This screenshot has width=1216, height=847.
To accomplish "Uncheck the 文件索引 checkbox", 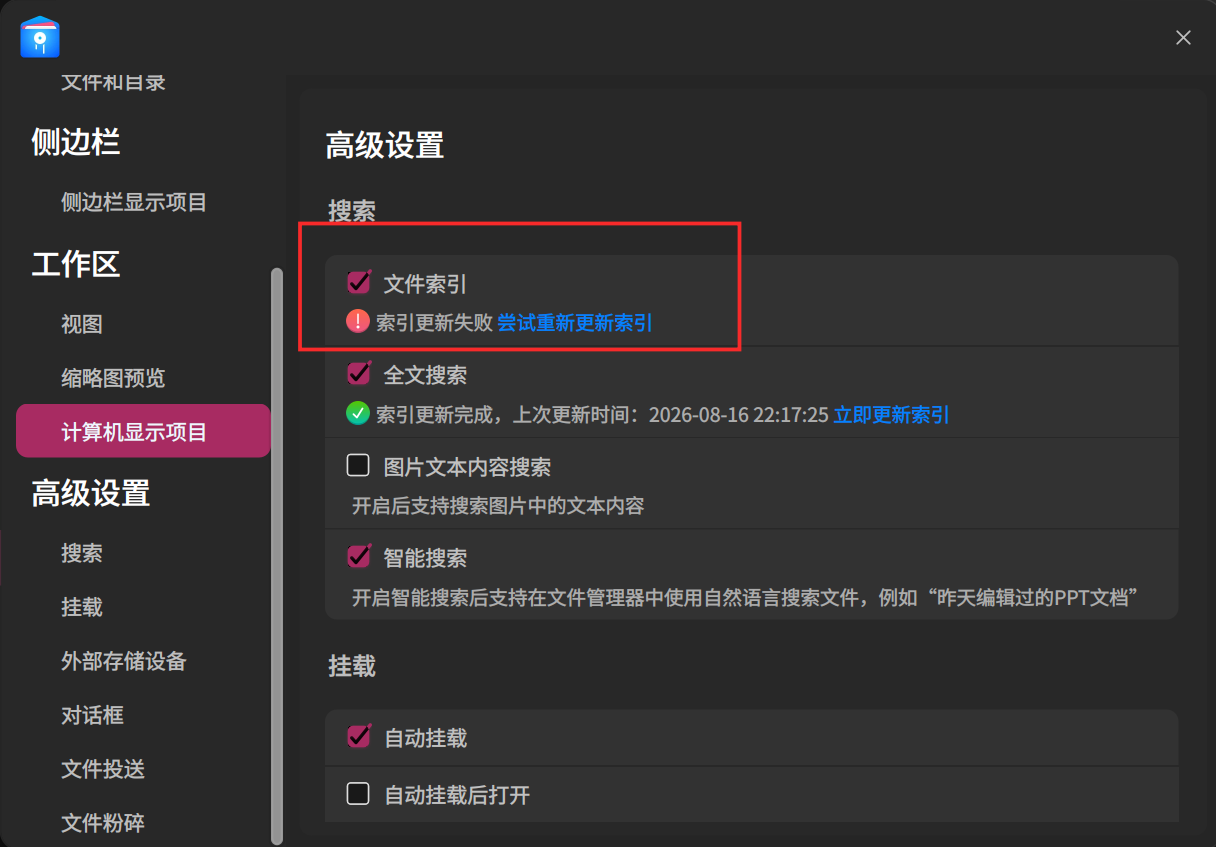I will pos(358,283).
